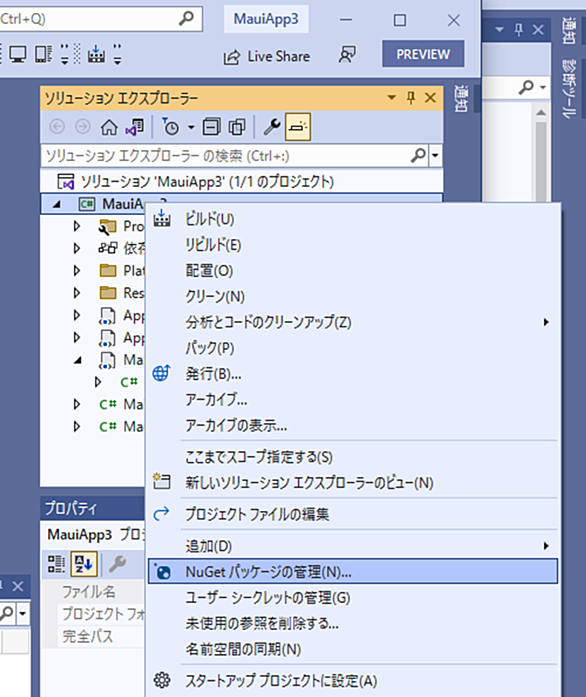The image size is (586, 697).
Task: Toggle the highlighted Preview Selected Items button
Action: [298, 127]
